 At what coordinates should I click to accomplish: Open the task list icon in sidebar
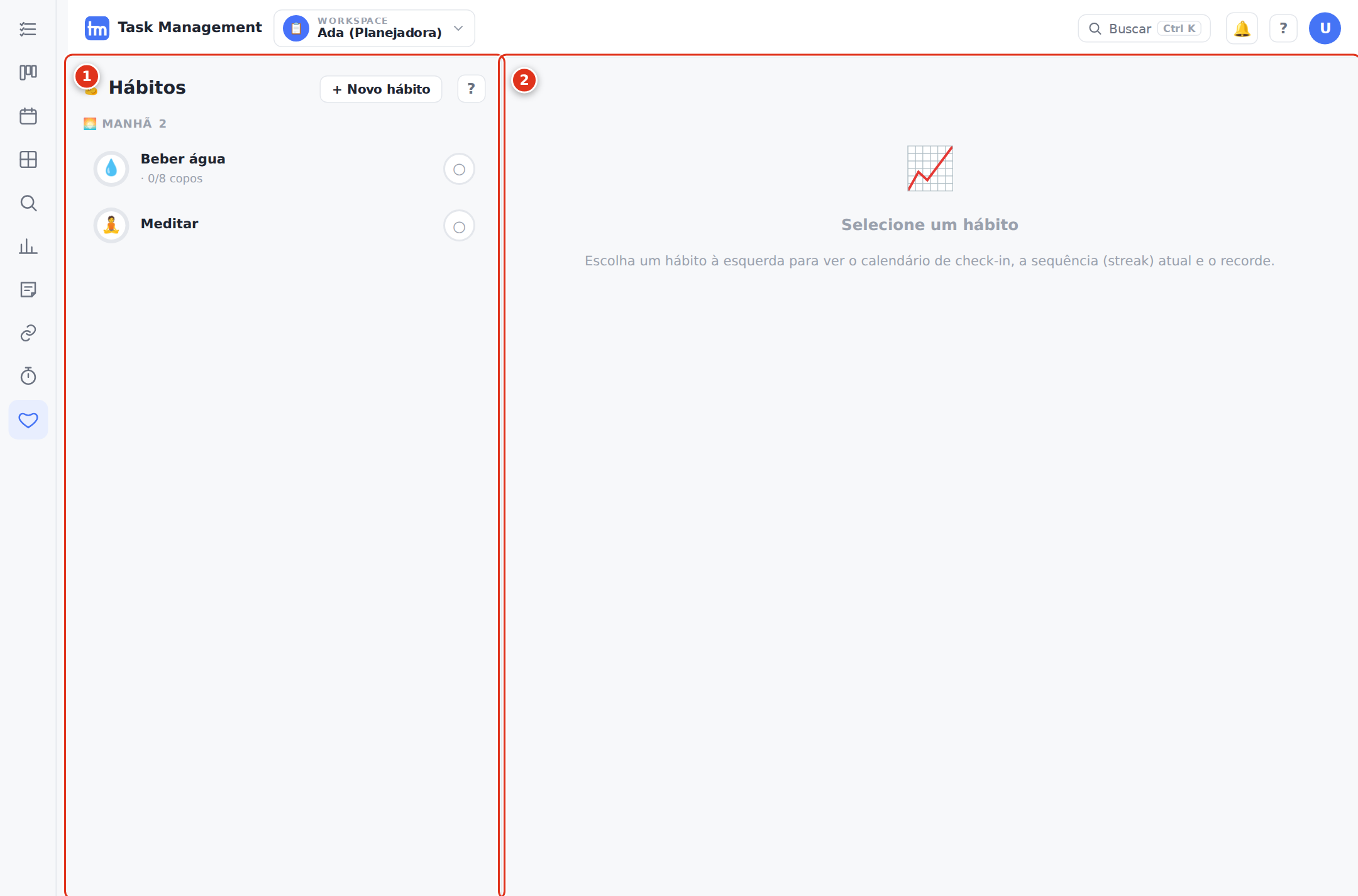[x=28, y=29]
